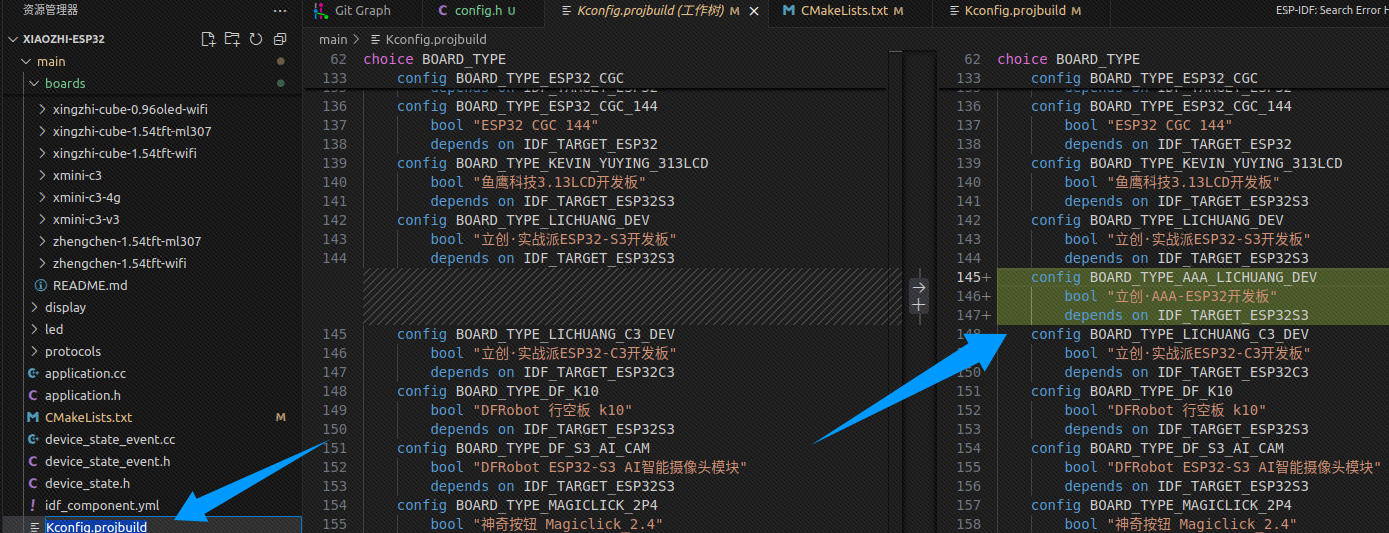The width and height of the screenshot is (1389, 533).
Task: Click line number 147+ in right pane
Action: tap(974, 315)
